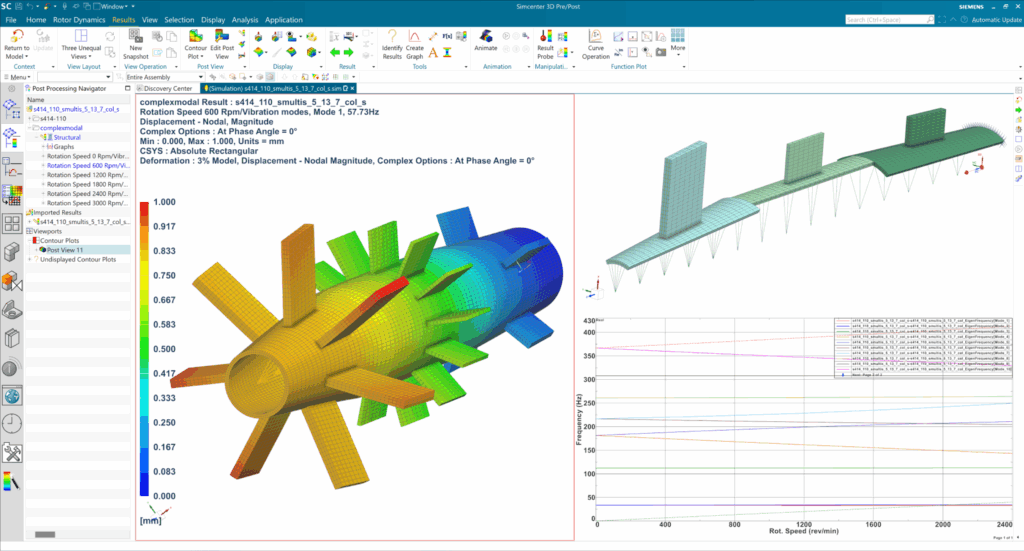The width and height of the screenshot is (1024, 551).
Task: Open the Rotor Dynamics ribbon tab
Action: point(80,19)
